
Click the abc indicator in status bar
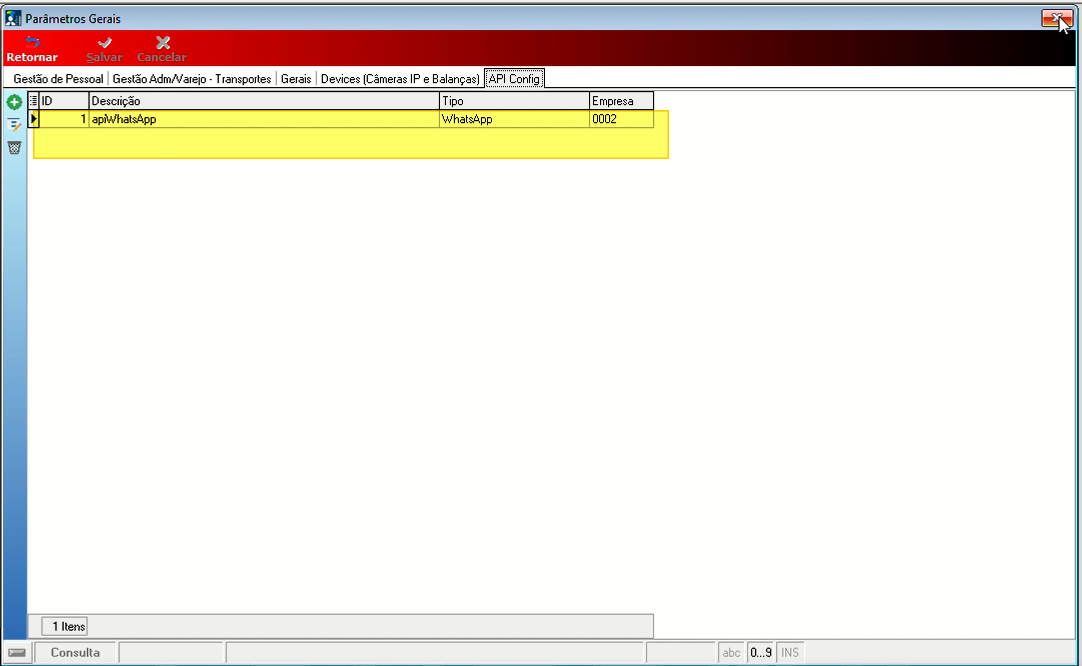[731, 652]
